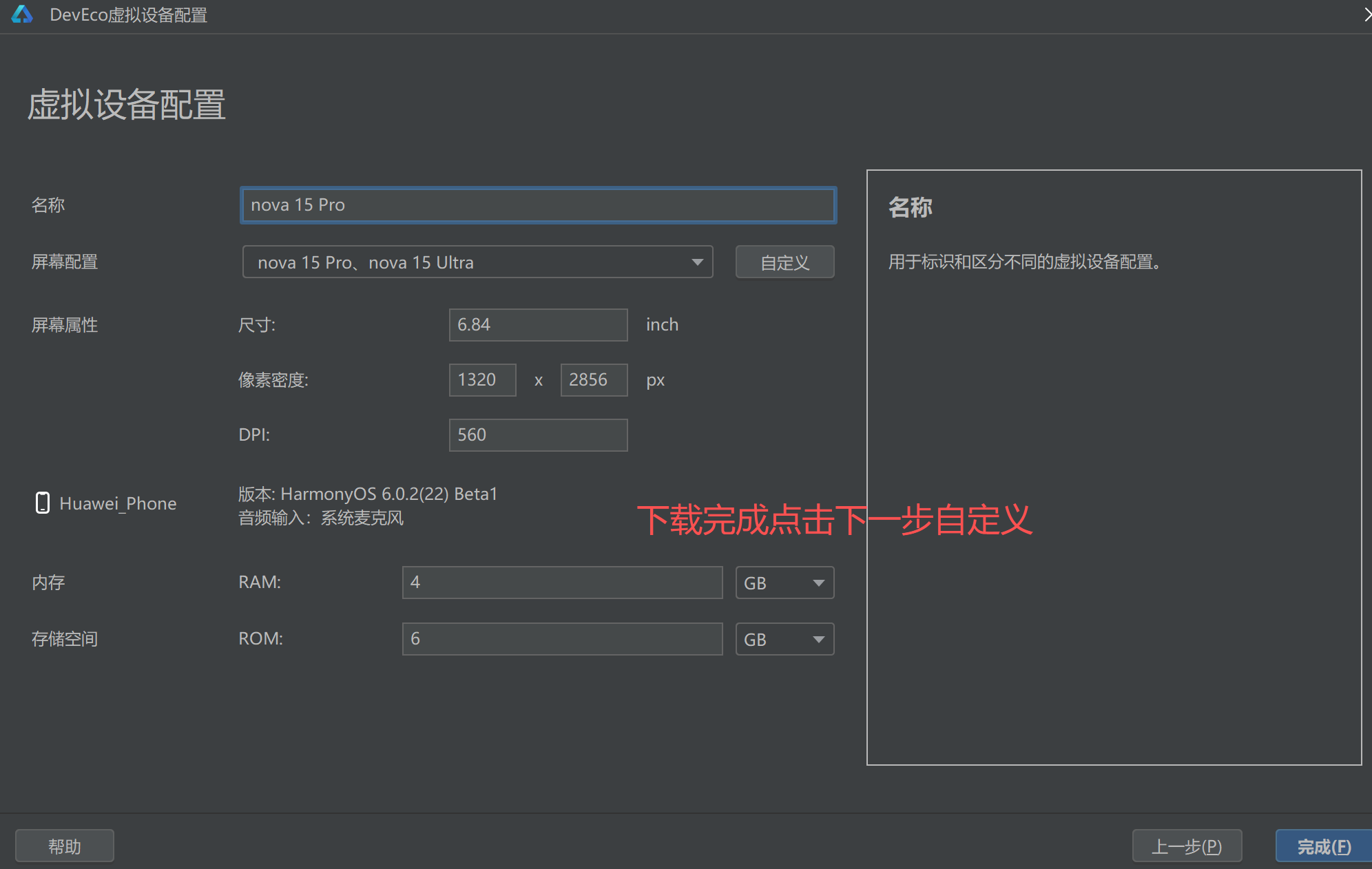Click the pixel width field 1320
1372x869 pixels.
click(482, 379)
